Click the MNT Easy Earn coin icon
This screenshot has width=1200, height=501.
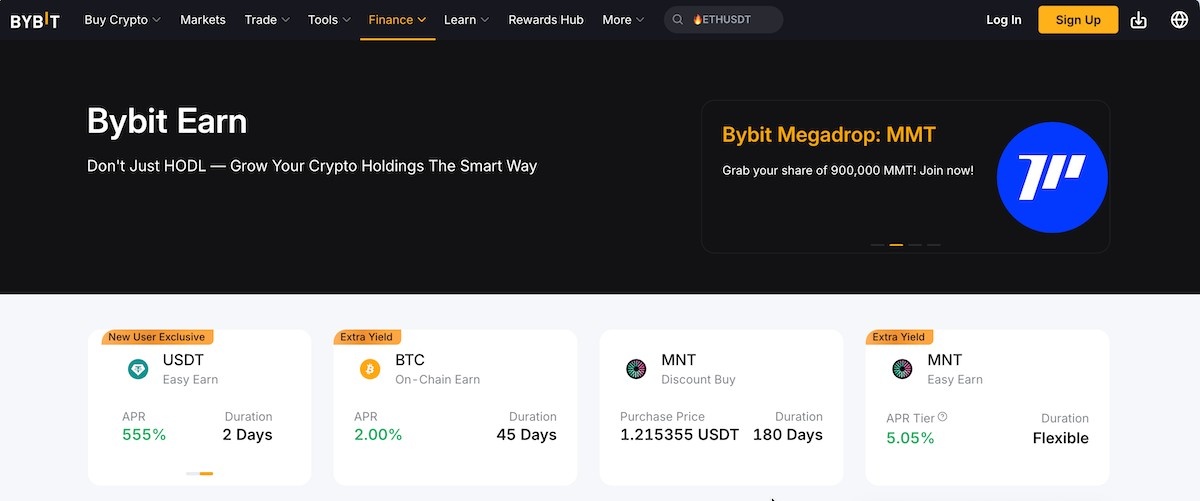(x=902, y=369)
